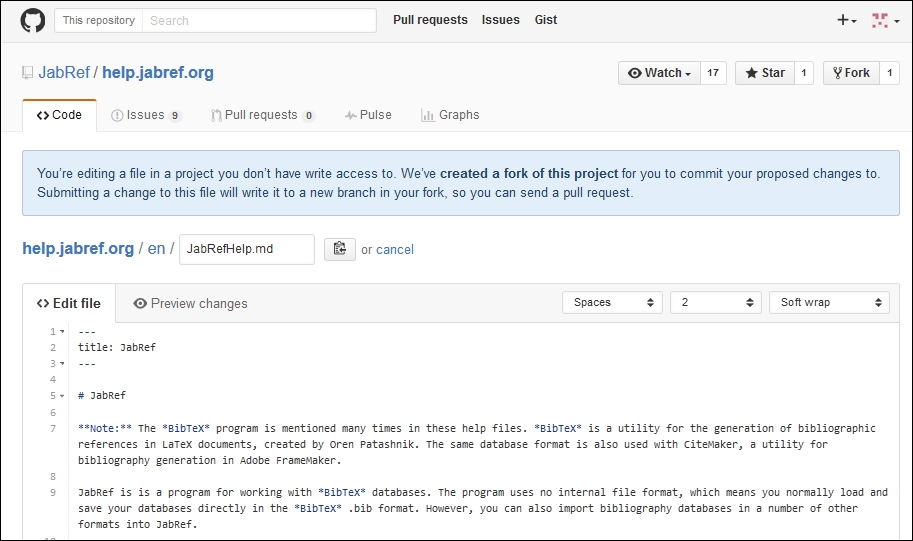This screenshot has height=541, width=913.
Task: Focus the JabRefHelp.md filename field
Action: tap(247, 249)
